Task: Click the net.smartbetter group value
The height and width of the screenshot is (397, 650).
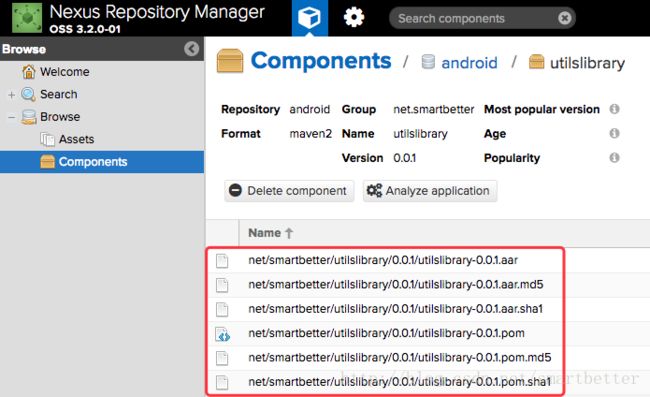Action: point(434,109)
